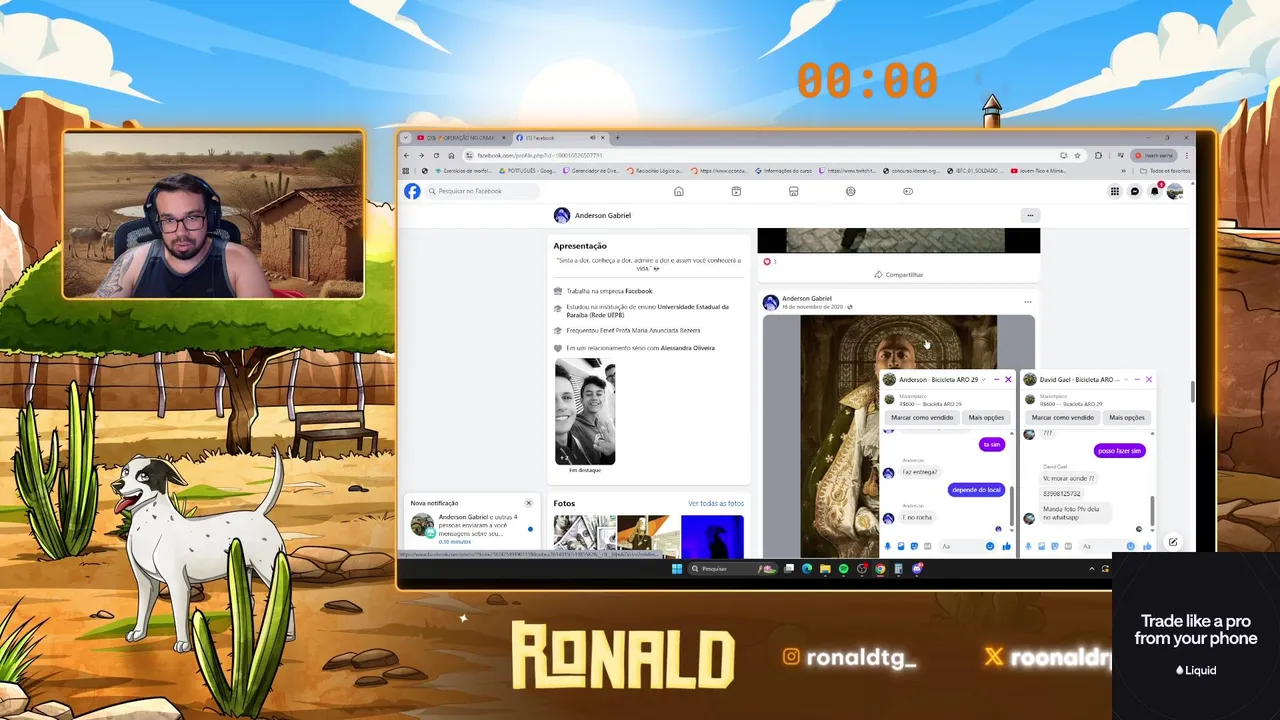Open a new browser tab
This screenshot has height=720, width=1280.
(618, 138)
